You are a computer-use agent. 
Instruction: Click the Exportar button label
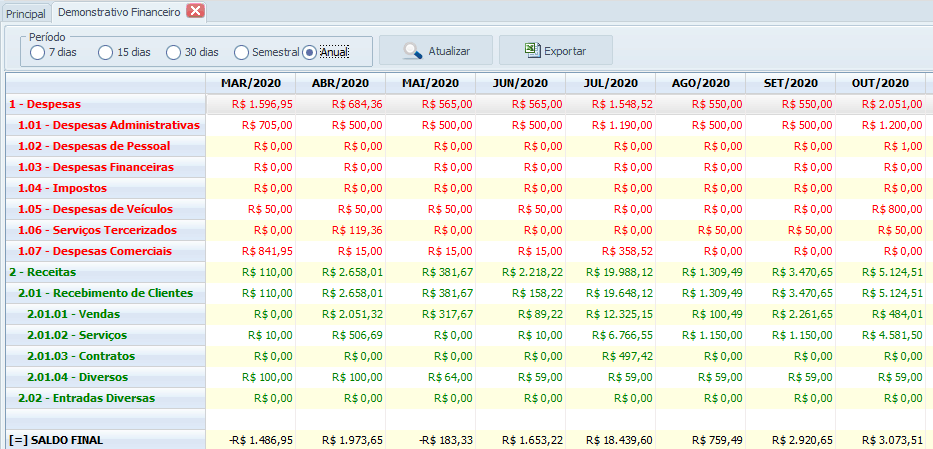coord(565,51)
